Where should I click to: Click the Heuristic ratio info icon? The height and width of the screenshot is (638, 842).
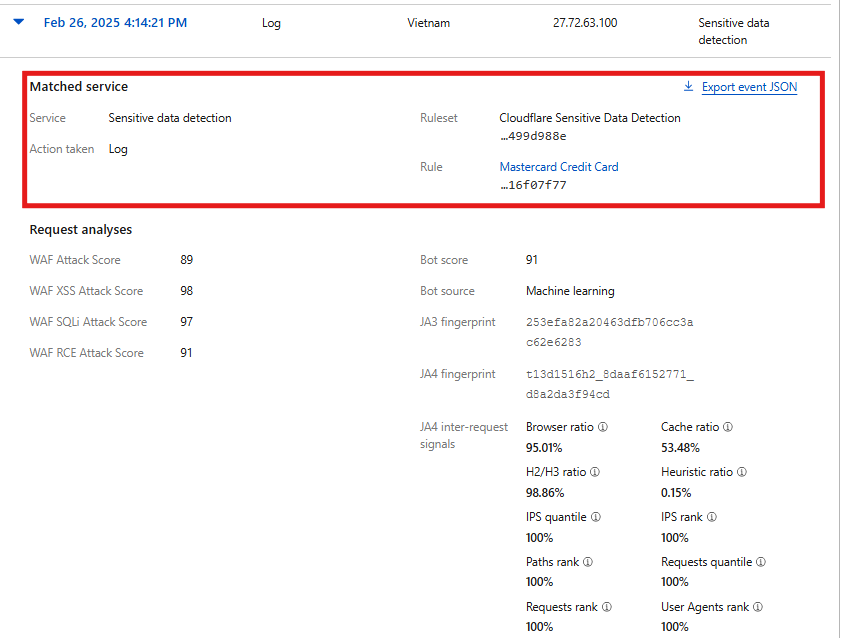click(x=742, y=472)
